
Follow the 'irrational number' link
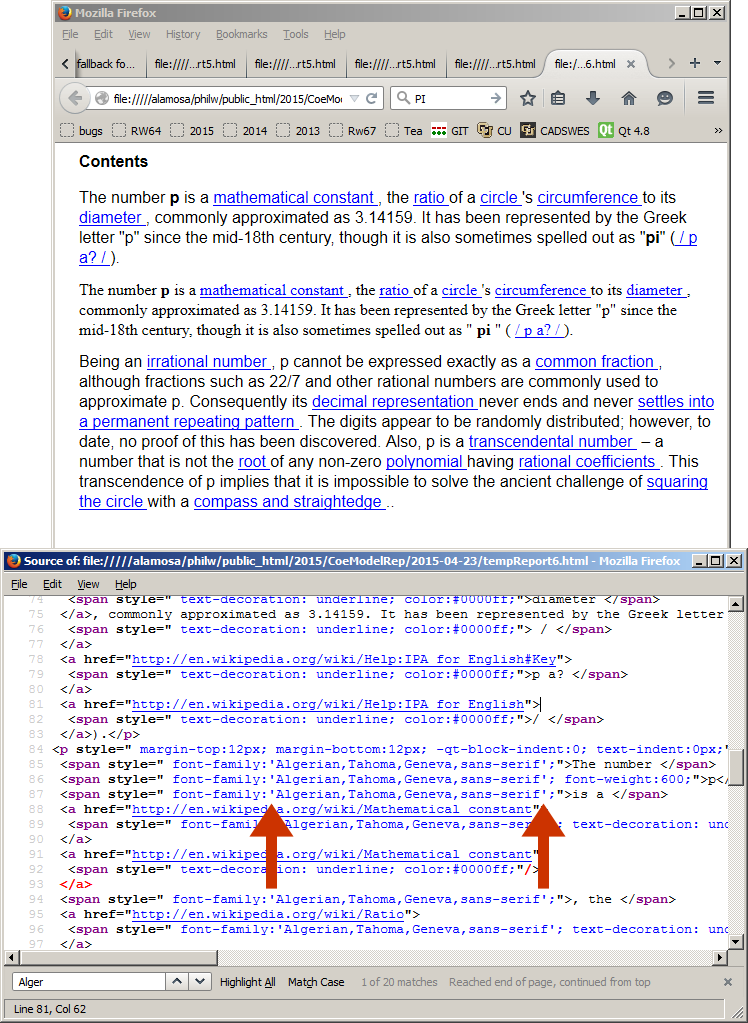209,361
